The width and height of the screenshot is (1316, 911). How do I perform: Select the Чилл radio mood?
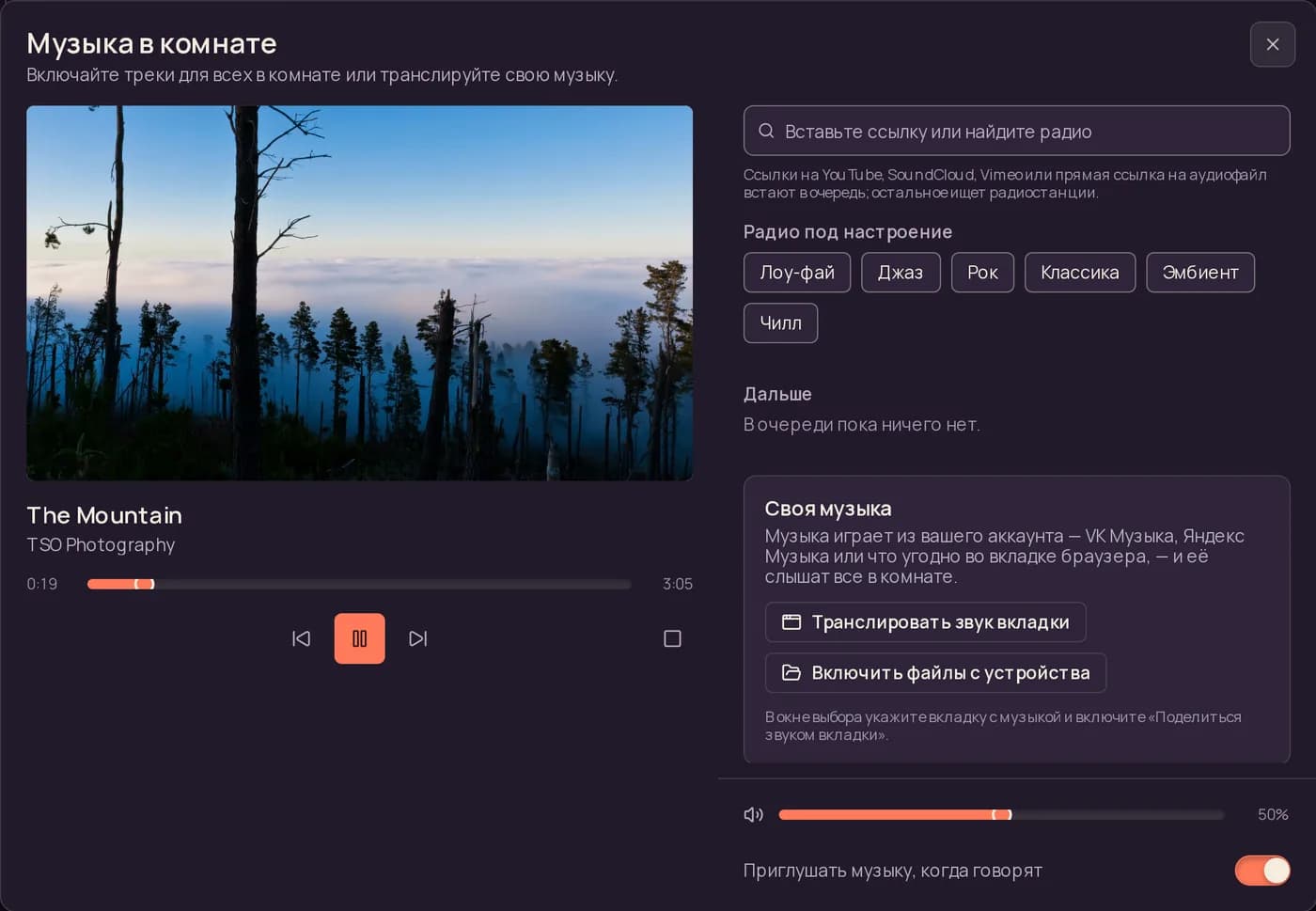(x=780, y=323)
